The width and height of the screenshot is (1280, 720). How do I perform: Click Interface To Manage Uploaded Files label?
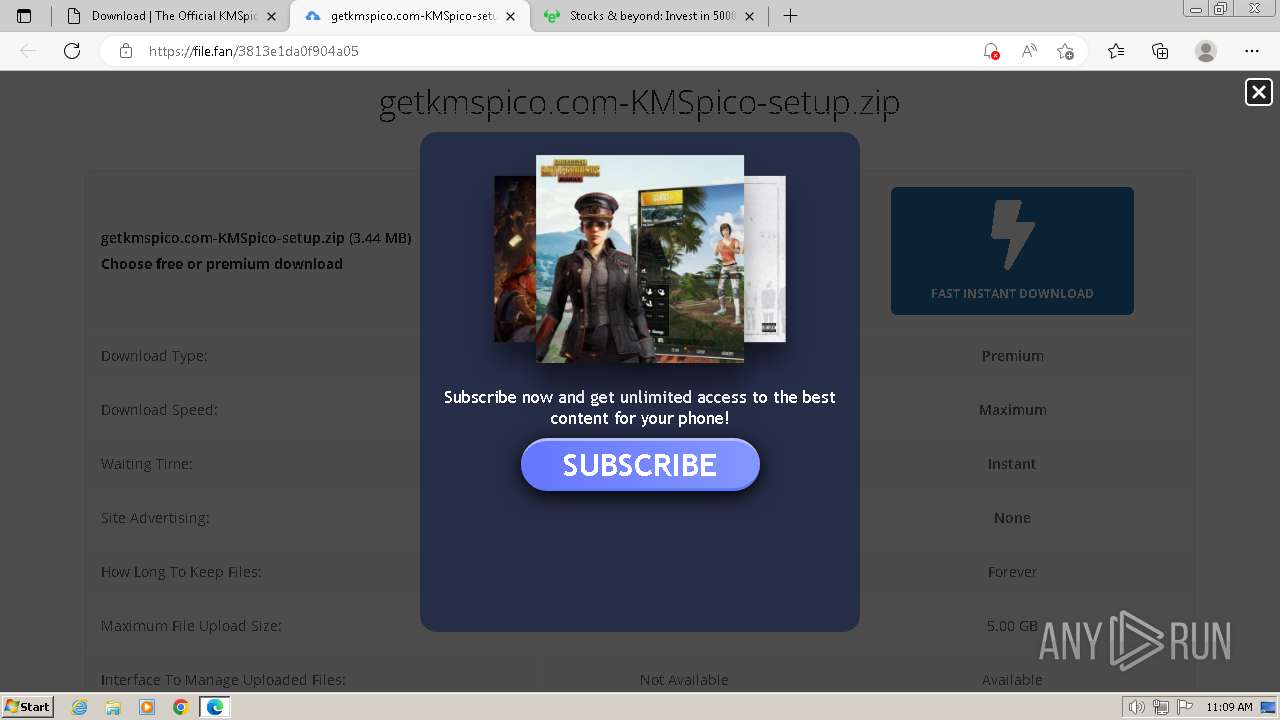[223, 680]
